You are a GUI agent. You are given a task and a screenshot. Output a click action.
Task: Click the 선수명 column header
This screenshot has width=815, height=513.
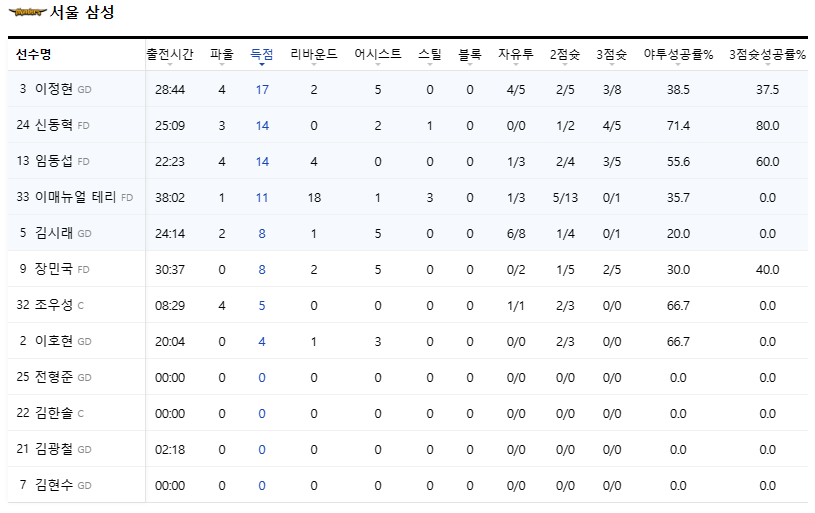pyautogui.click(x=33, y=54)
